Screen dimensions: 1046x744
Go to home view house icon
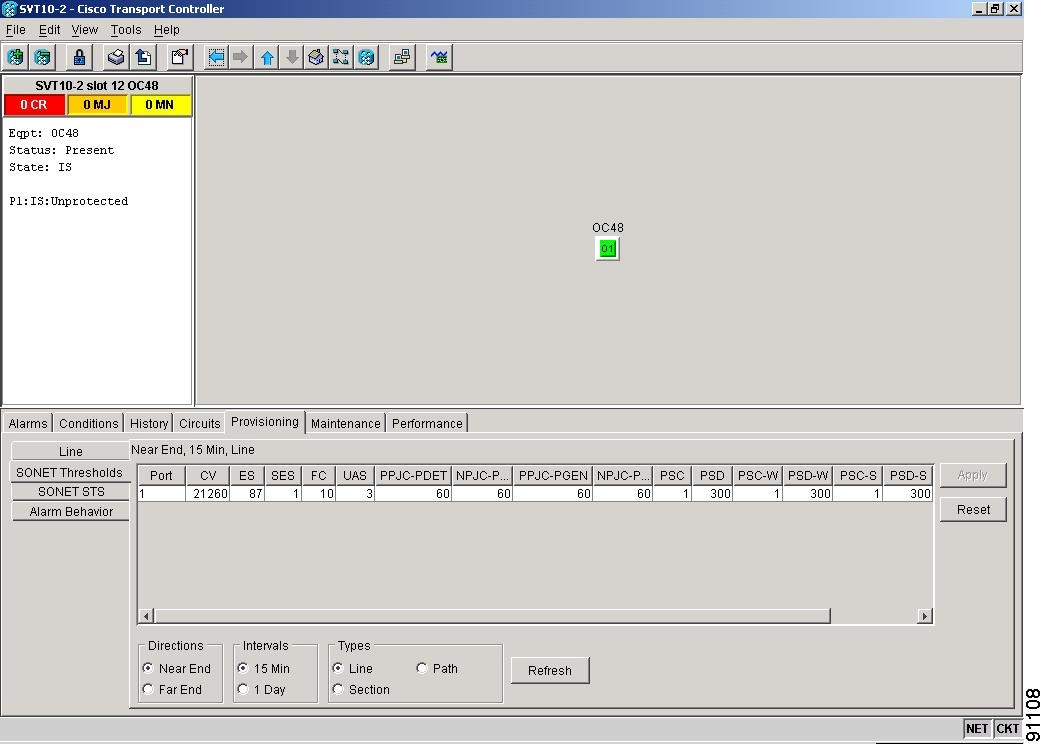[x=316, y=57]
